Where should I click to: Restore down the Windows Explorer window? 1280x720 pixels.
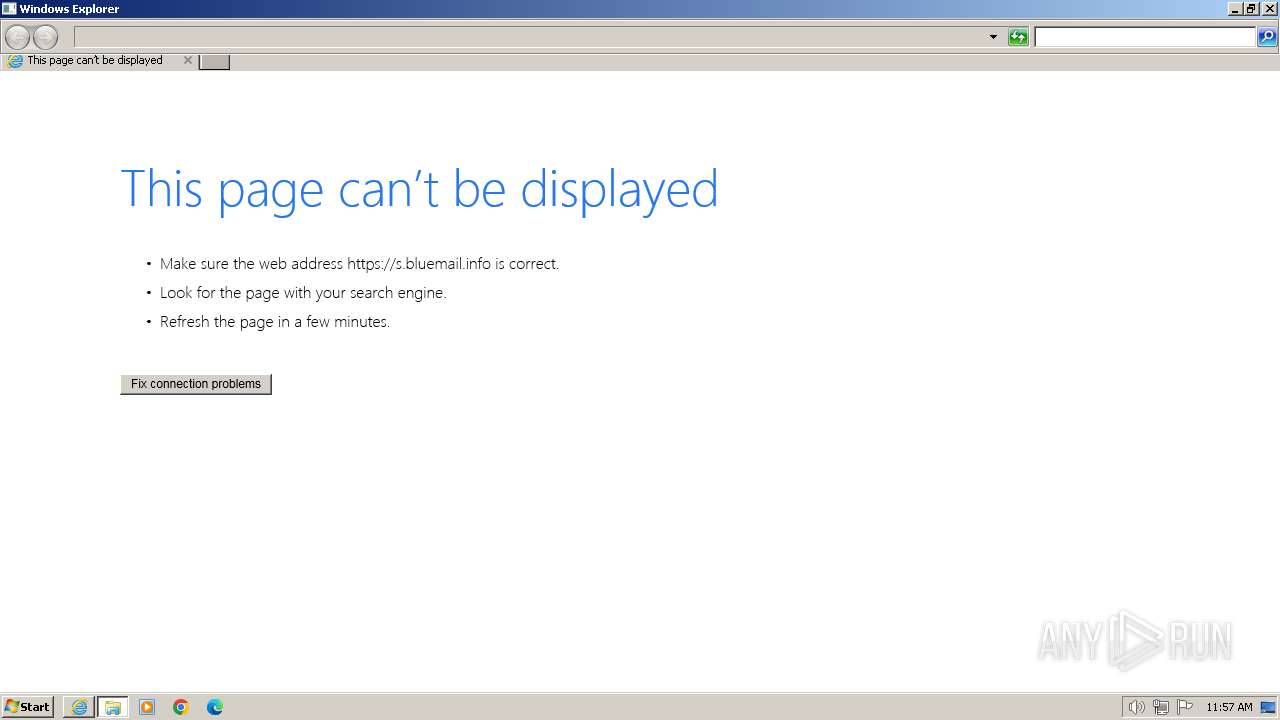(x=1251, y=9)
